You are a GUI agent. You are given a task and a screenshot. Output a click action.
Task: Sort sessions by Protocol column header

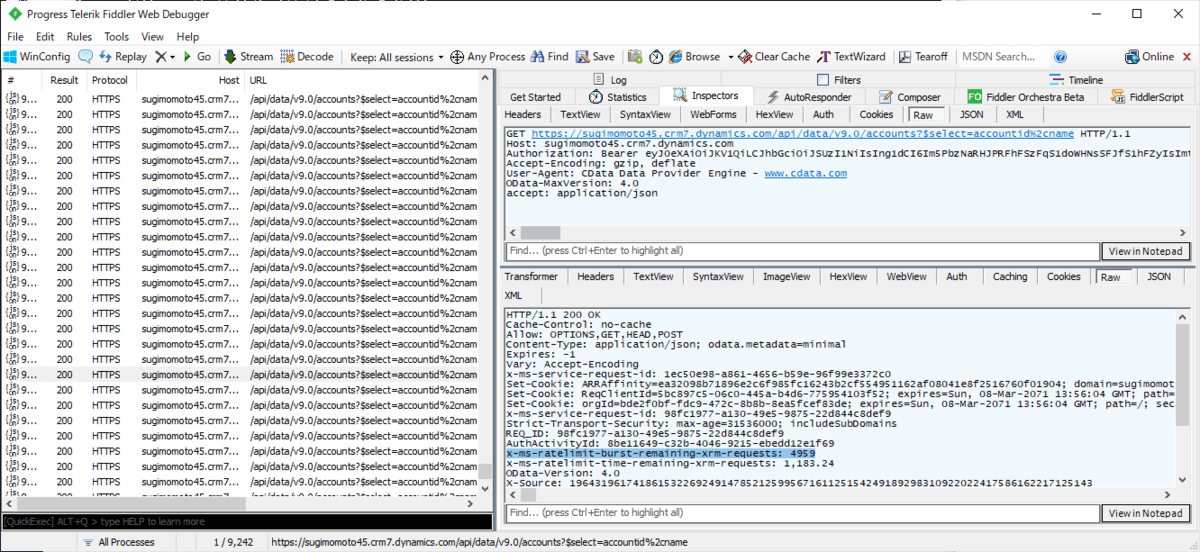click(x=110, y=80)
